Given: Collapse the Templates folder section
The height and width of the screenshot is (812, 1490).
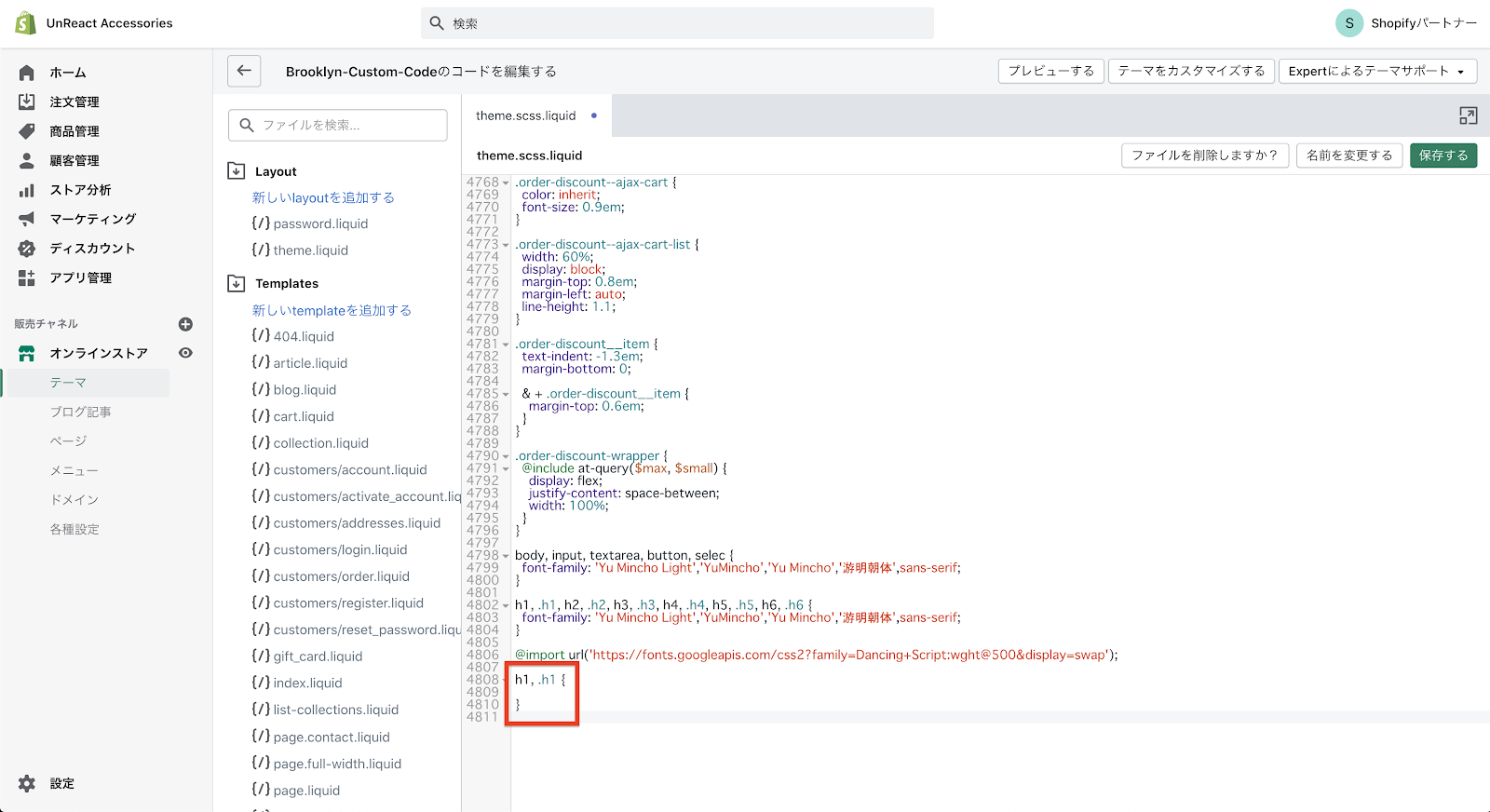Looking at the screenshot, I should (x=237, y=283).
